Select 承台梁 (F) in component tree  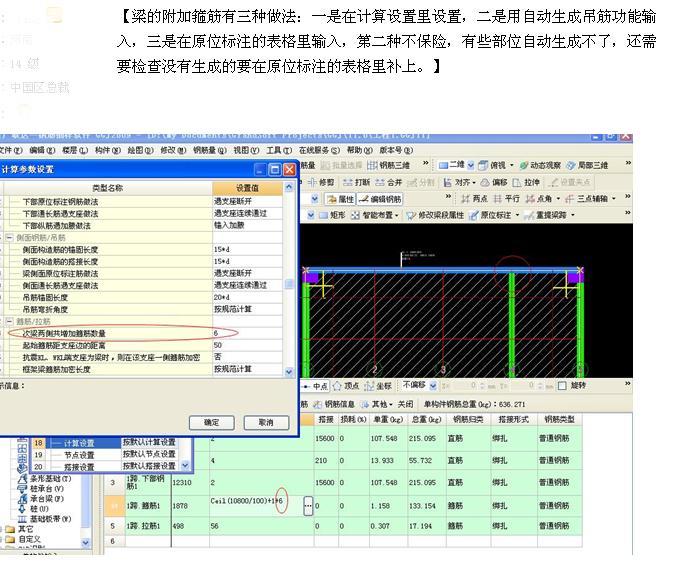[x=41, y=499]
